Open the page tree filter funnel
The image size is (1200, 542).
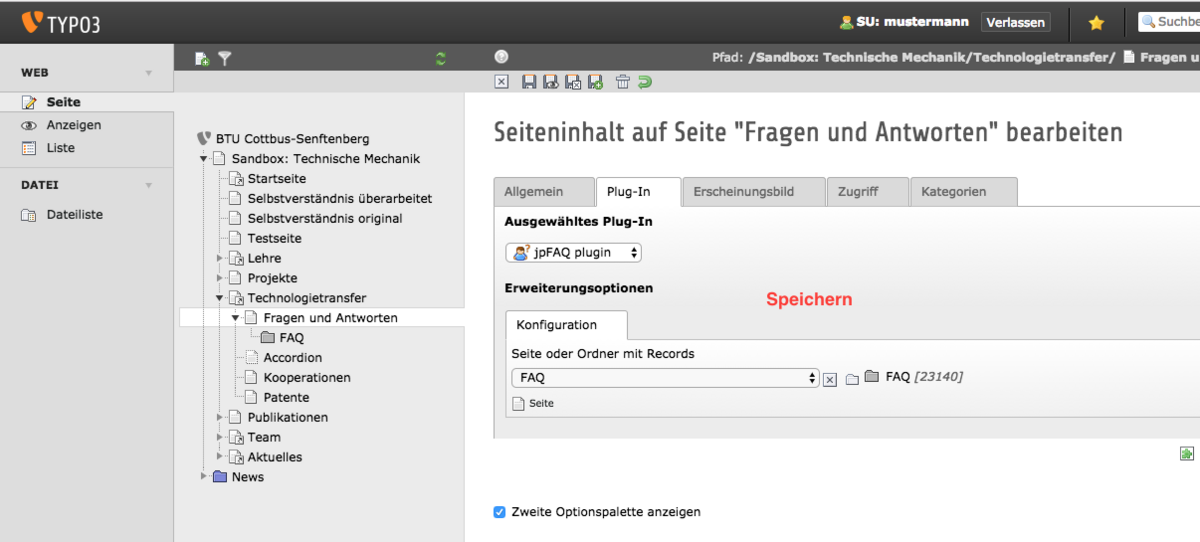pos(225,59)
